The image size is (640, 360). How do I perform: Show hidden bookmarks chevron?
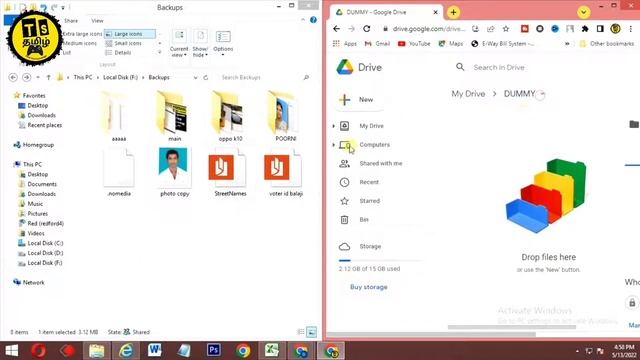coord(567,44)
